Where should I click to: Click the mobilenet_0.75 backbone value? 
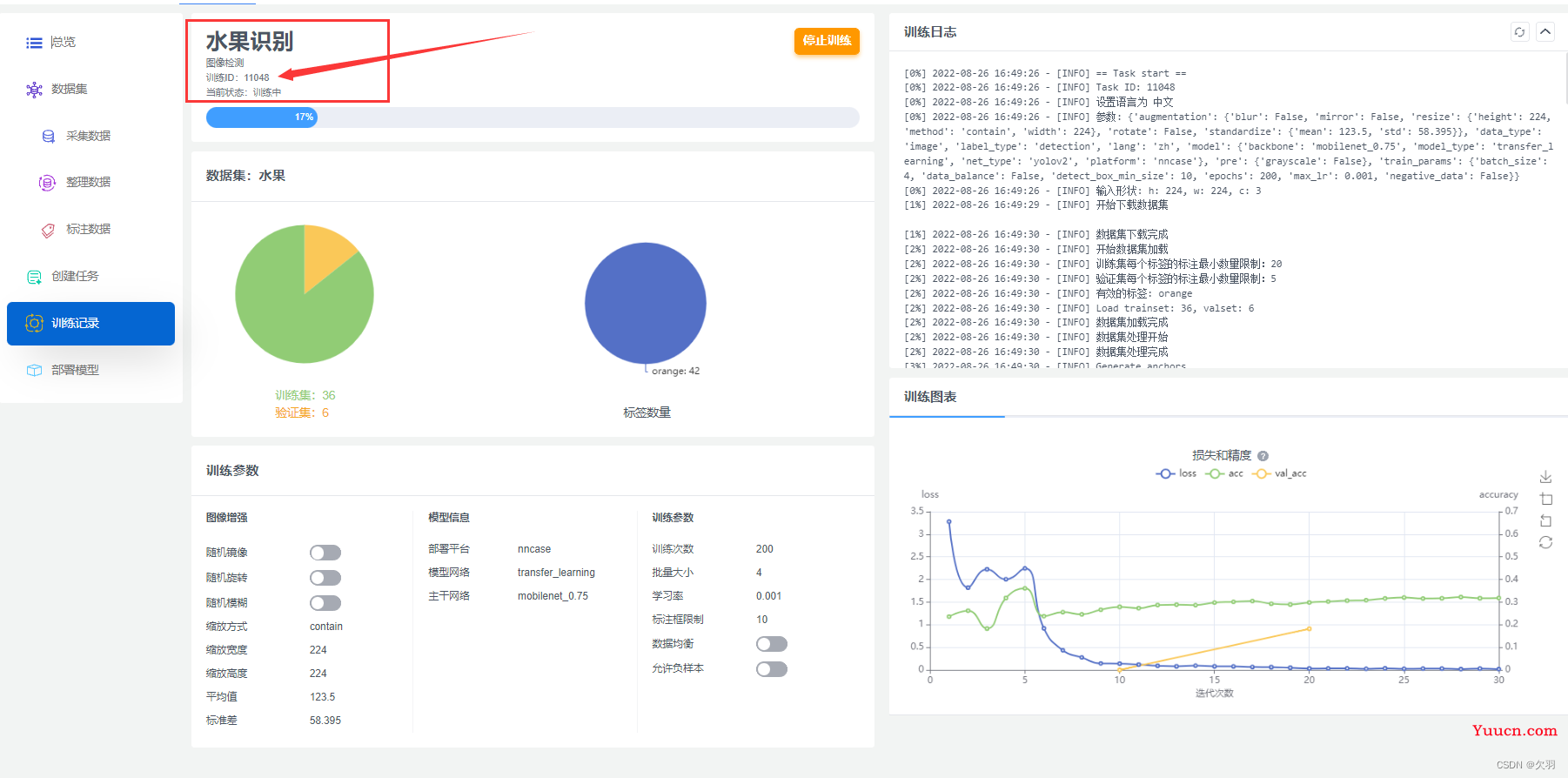coord(553,596)
